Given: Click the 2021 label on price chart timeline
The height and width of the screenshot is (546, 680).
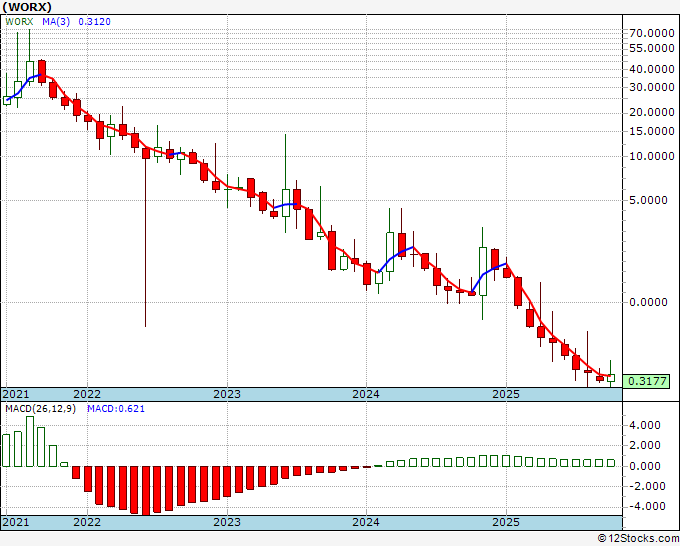Looking at the screenshot, I should 16,394.
